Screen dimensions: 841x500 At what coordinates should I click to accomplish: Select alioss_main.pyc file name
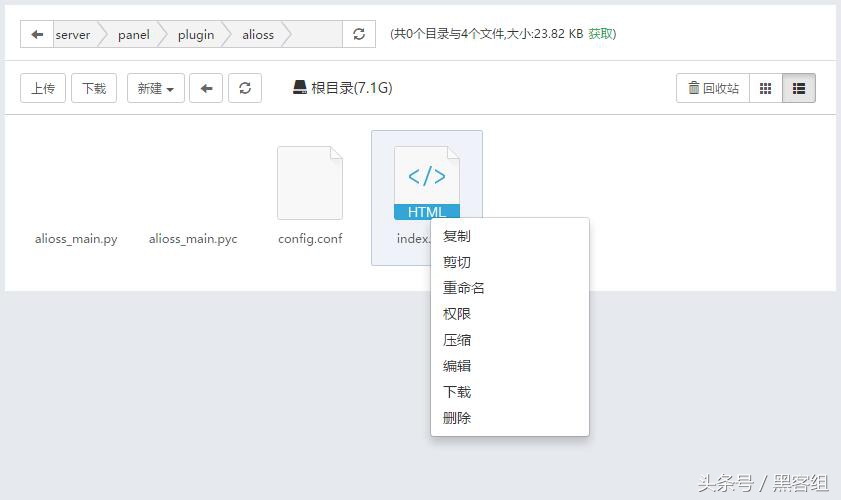pyautogui.click(x=193, y=239)
